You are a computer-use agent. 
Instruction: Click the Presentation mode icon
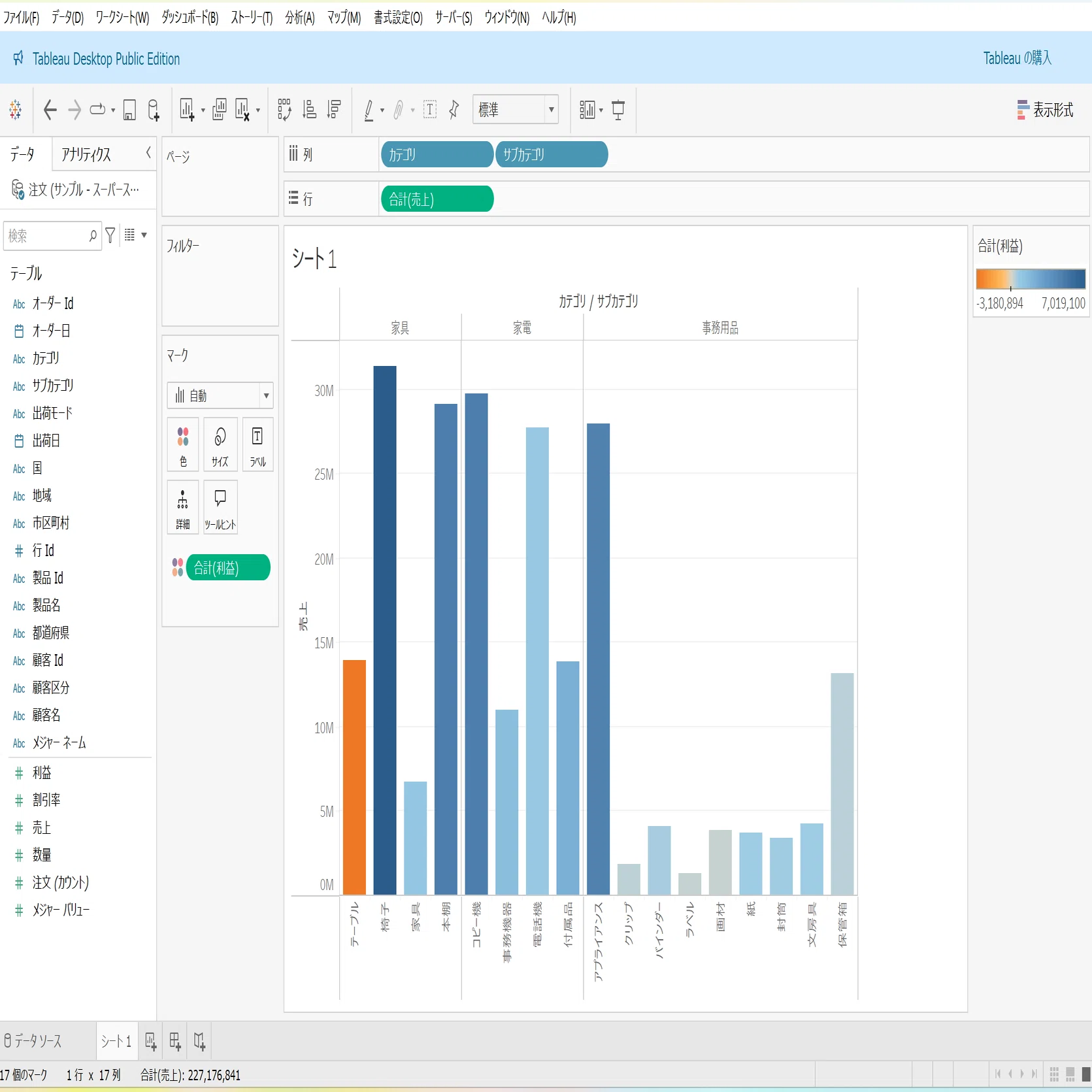pyautogui.click(x=618, y=110)
